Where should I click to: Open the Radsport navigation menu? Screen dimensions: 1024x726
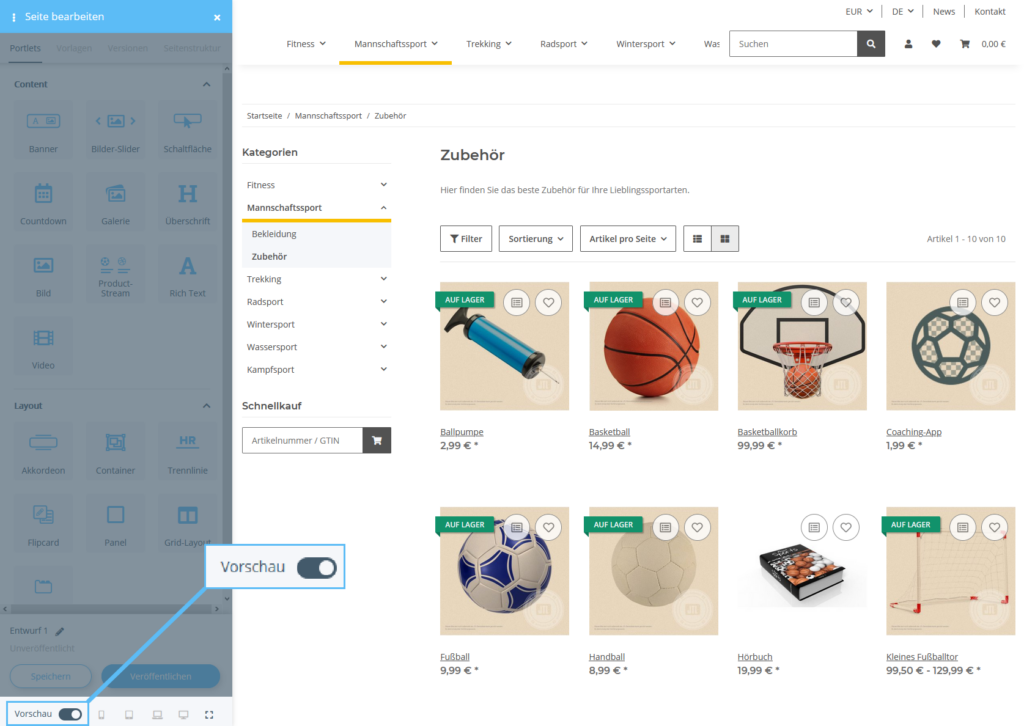563,44
